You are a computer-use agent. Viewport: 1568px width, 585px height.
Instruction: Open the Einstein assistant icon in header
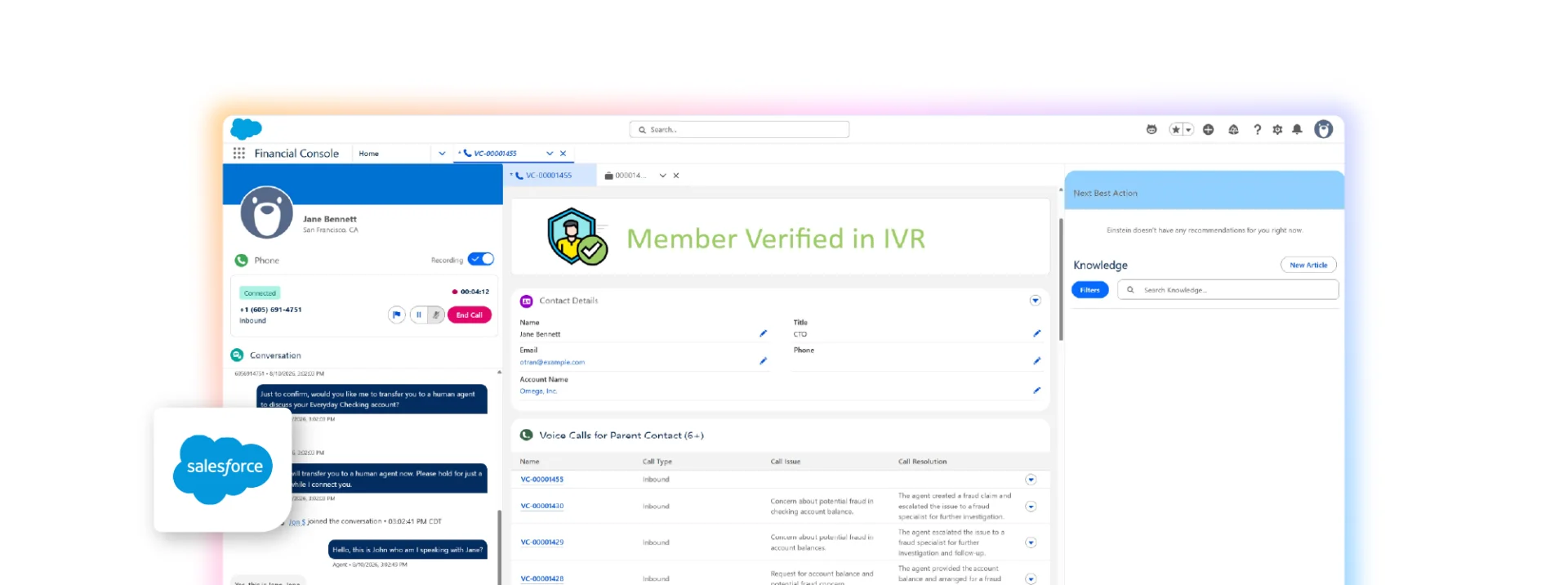1151,130
